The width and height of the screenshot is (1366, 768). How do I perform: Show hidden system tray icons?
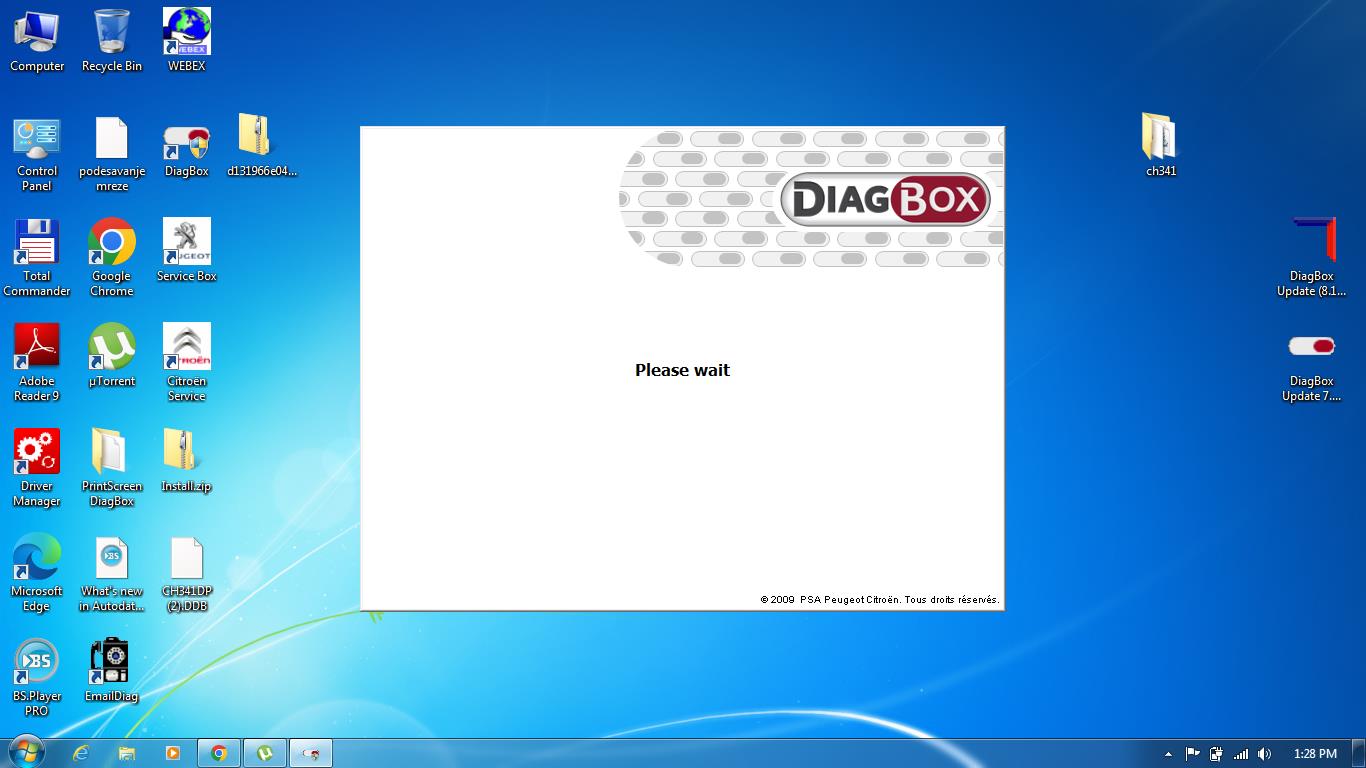coord(1168,754)
